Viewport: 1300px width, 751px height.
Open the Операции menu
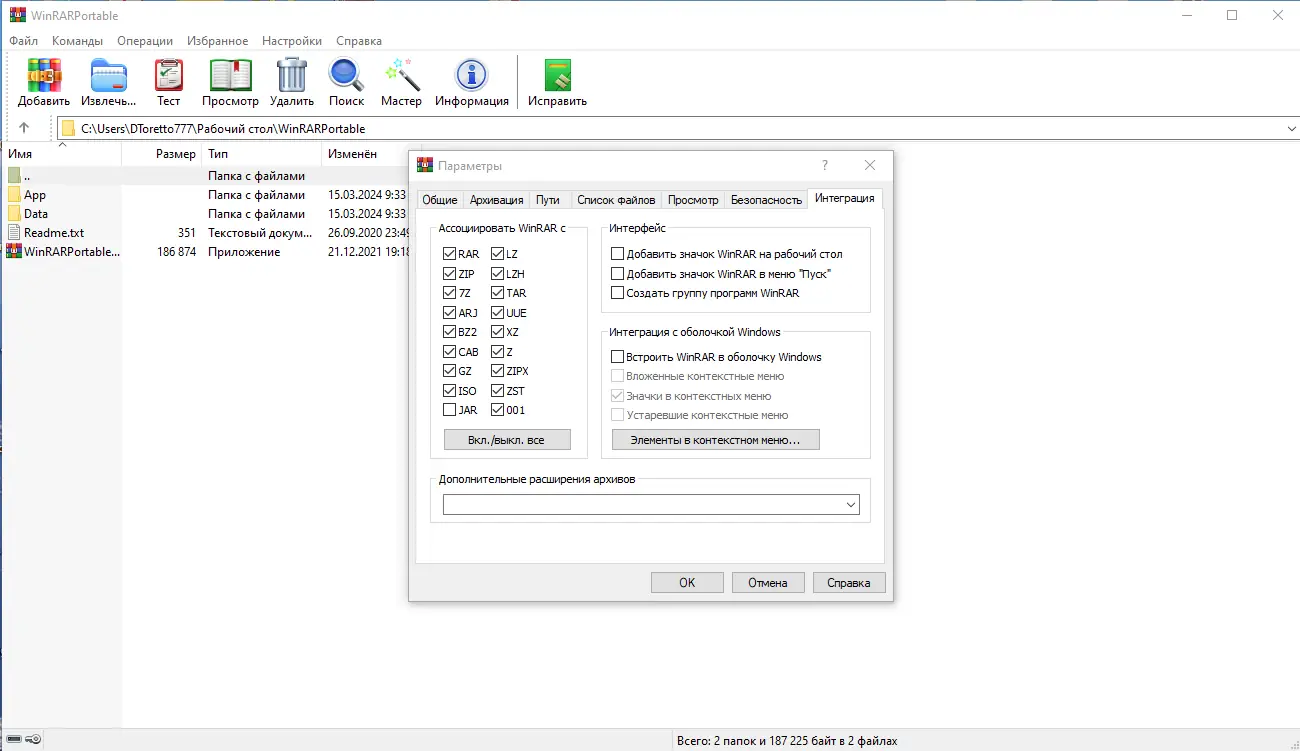tap(145, 41)
